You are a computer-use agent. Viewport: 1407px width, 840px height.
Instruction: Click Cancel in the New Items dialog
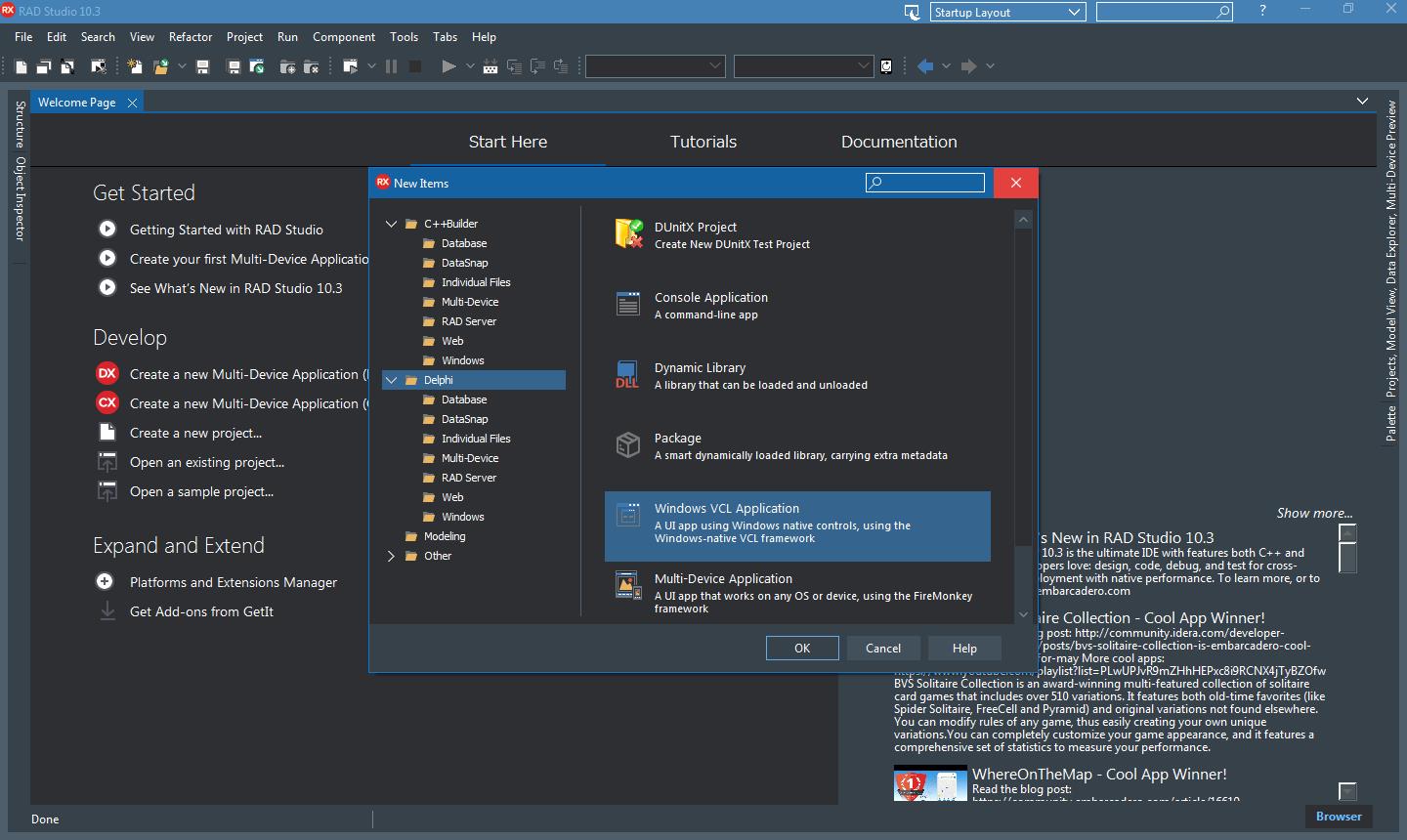[x=883, y=648]
